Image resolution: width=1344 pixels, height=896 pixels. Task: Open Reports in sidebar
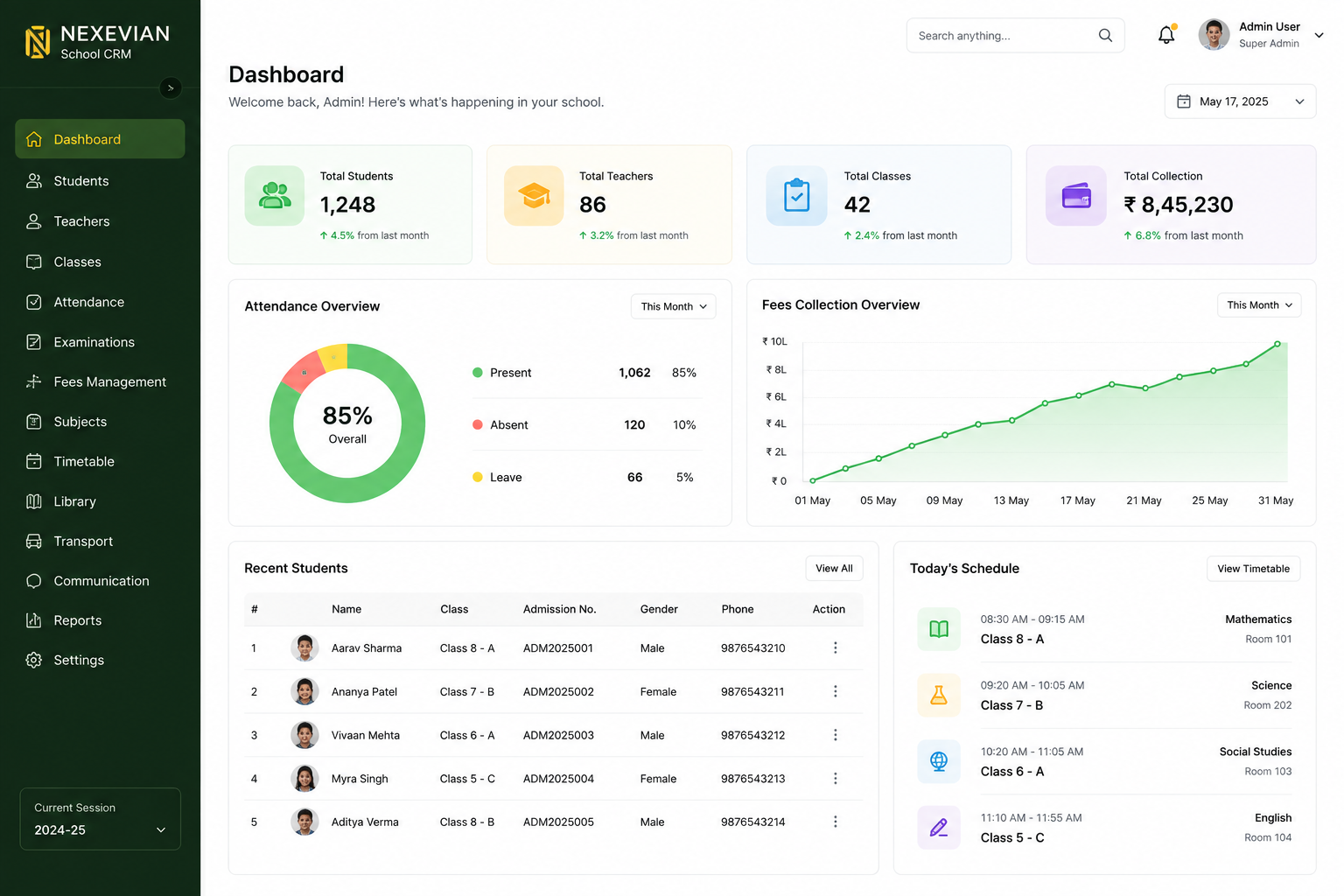[x=100, y=620]
